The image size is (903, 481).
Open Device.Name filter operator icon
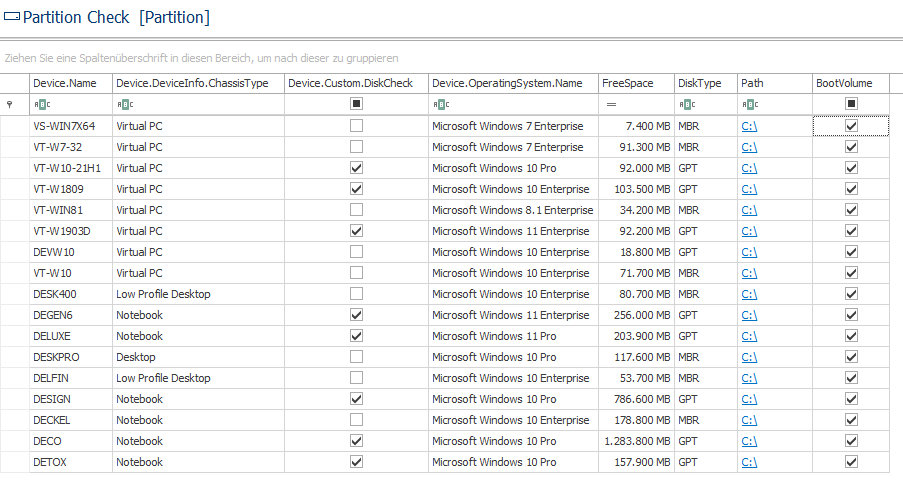pos(42,104)
